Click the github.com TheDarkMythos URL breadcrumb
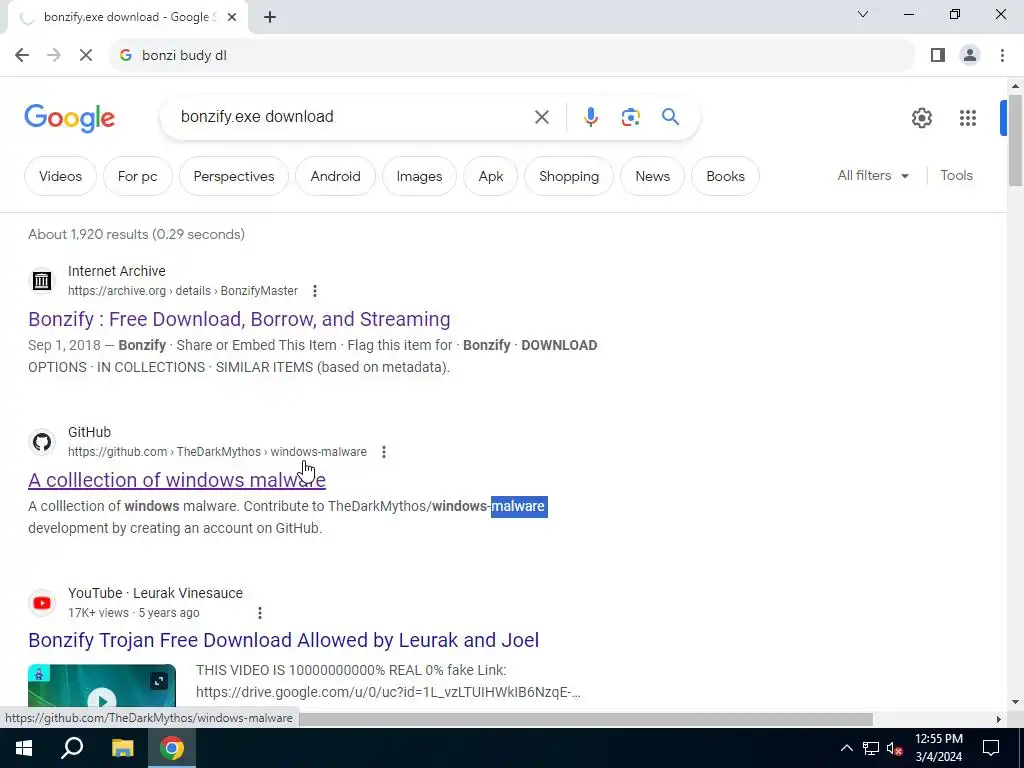This screenshot has width=1024, height=768. (x=217, y=452)
